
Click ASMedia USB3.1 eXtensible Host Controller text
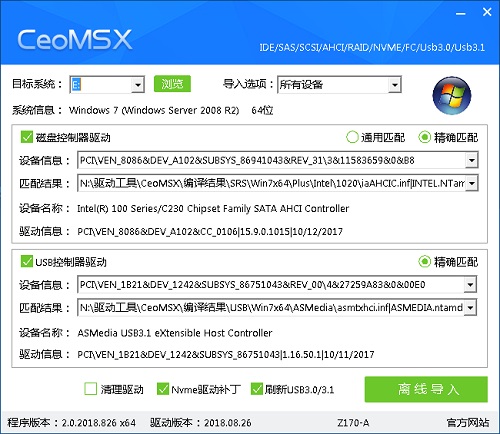(x=175, y=333)
